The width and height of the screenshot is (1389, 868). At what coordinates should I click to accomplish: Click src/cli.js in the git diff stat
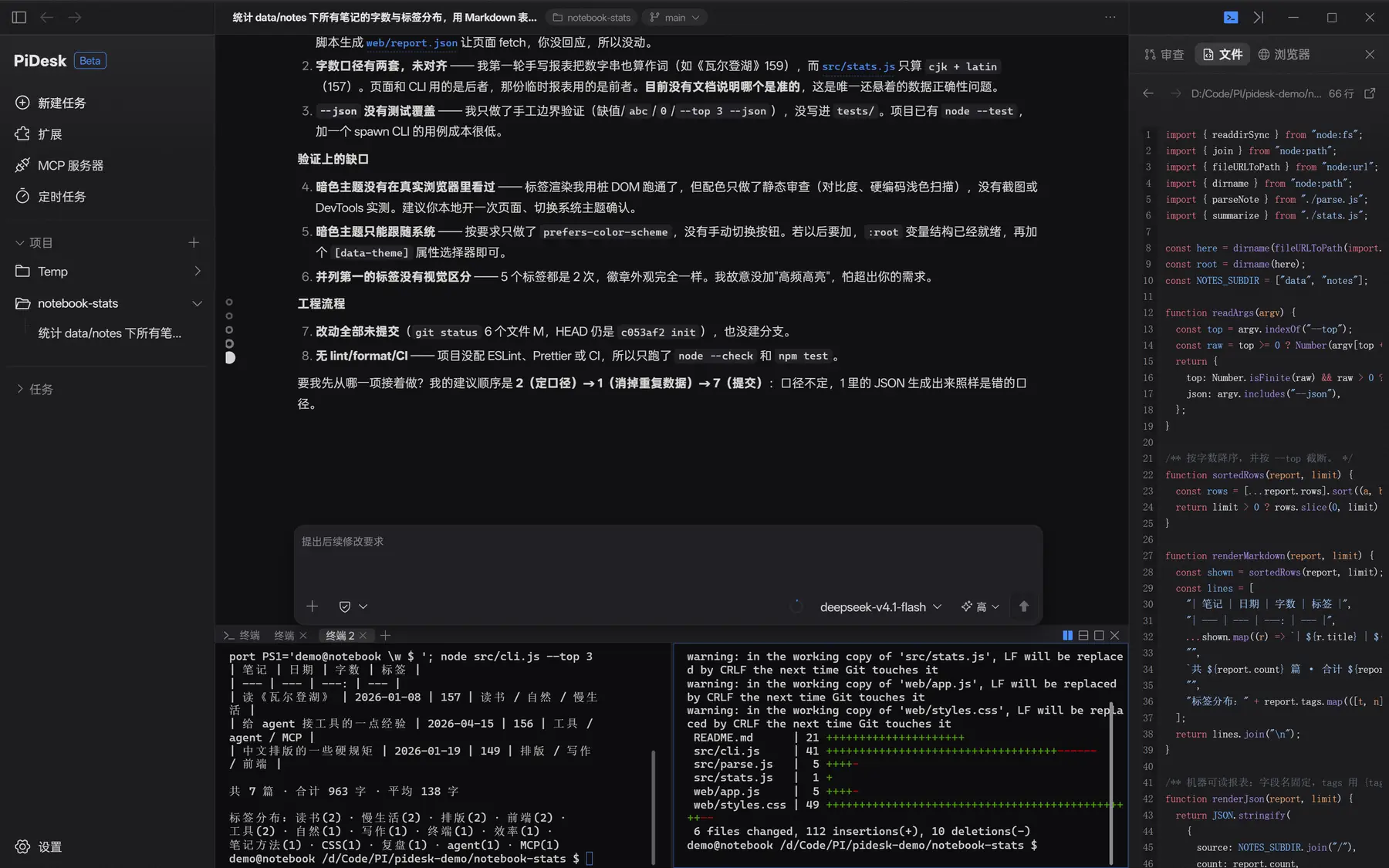point(726,751)
